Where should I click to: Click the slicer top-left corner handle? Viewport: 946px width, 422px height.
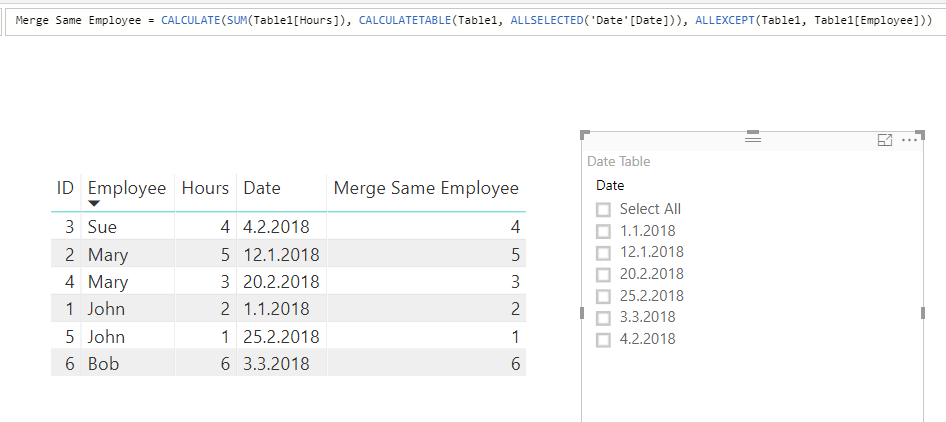tap(584, 134)
